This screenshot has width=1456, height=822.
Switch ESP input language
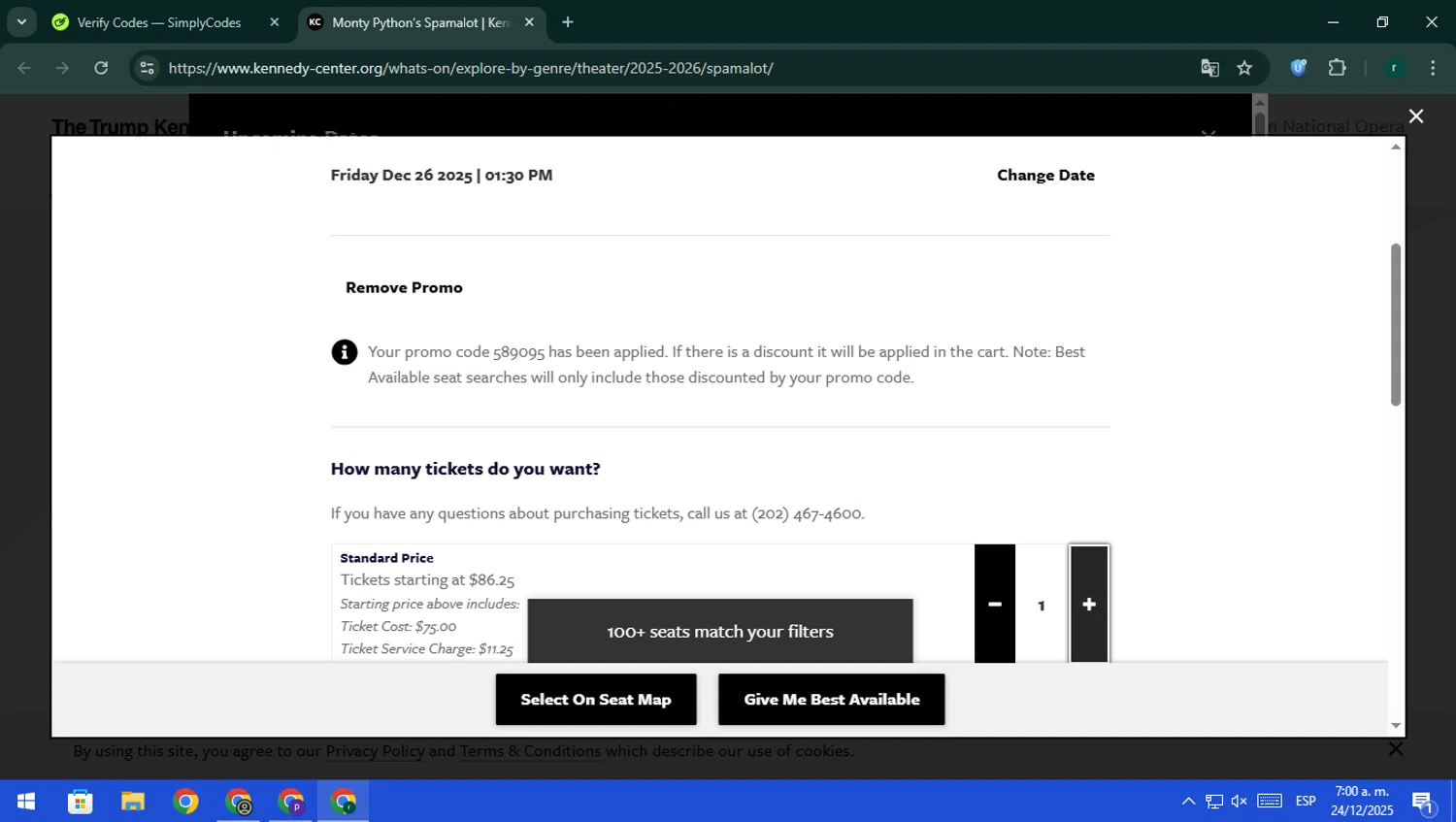click(x=1306, y=802)
